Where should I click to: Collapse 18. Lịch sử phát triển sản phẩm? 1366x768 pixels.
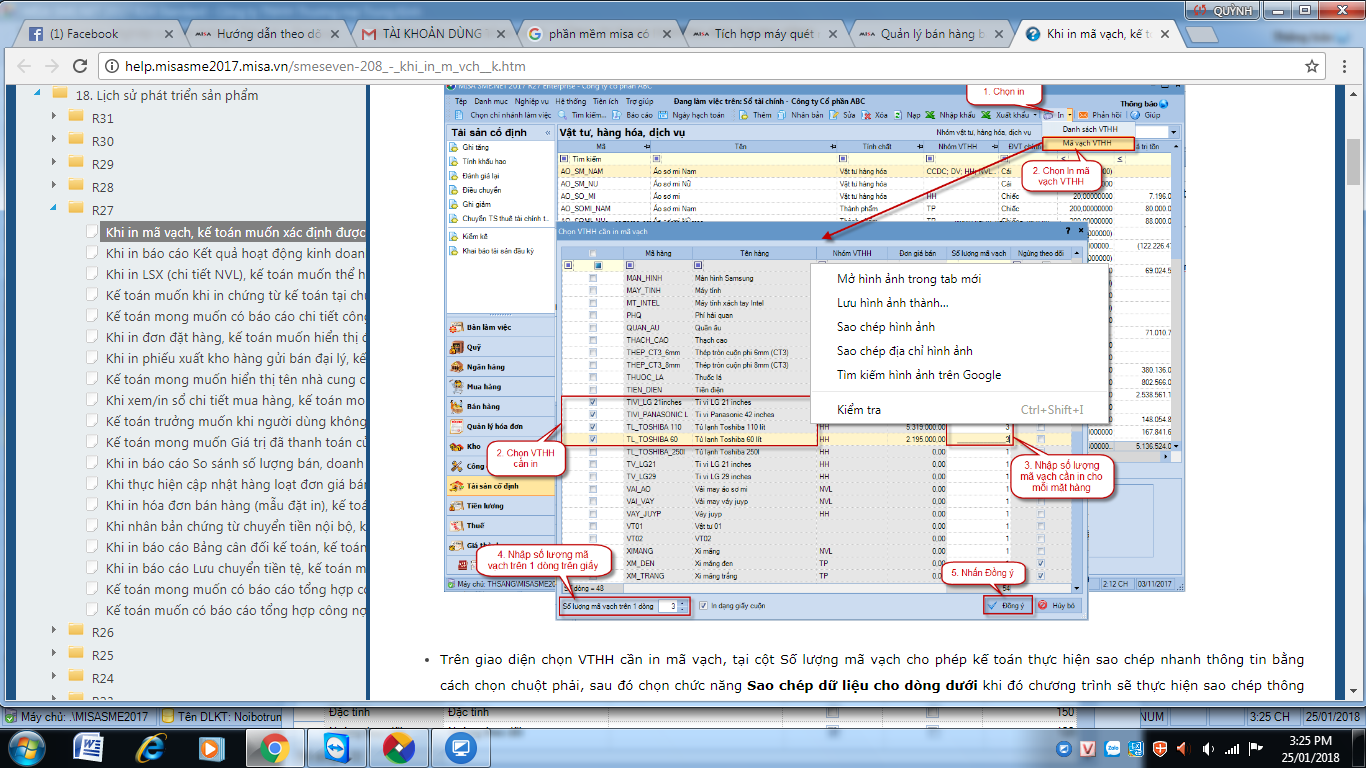point(37,94)
